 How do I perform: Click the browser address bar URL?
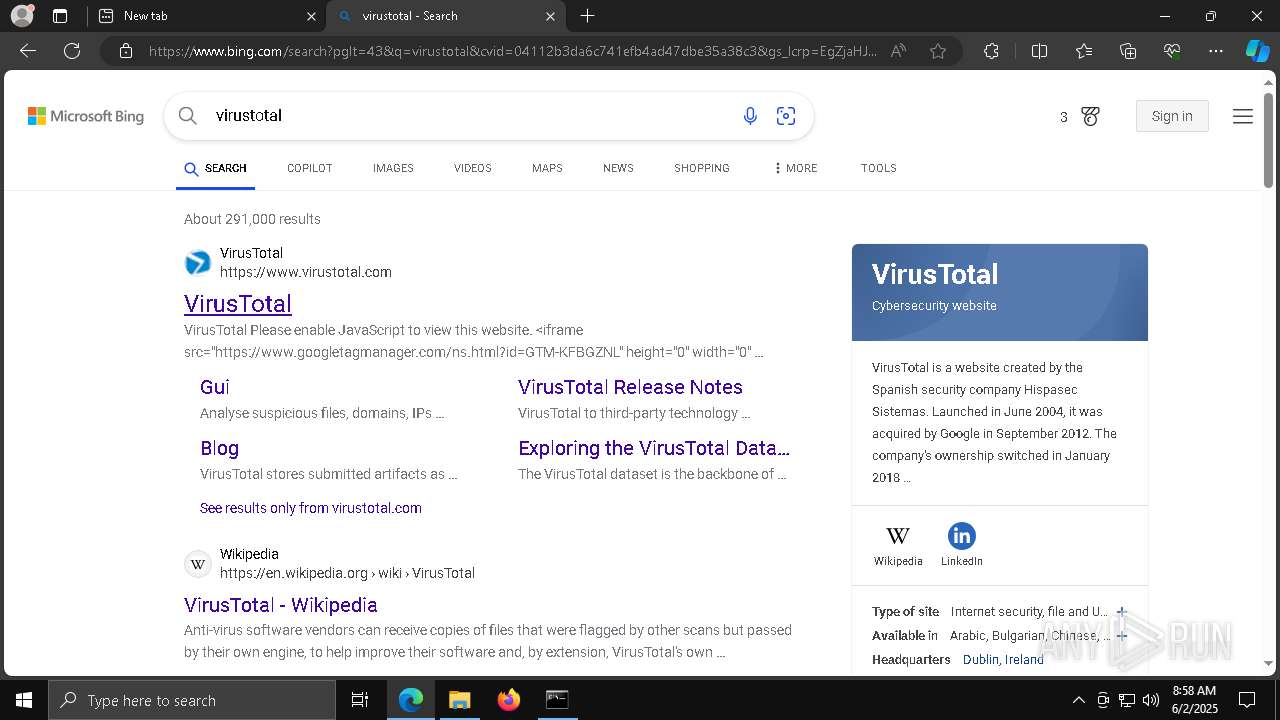[x=513, y=51]
